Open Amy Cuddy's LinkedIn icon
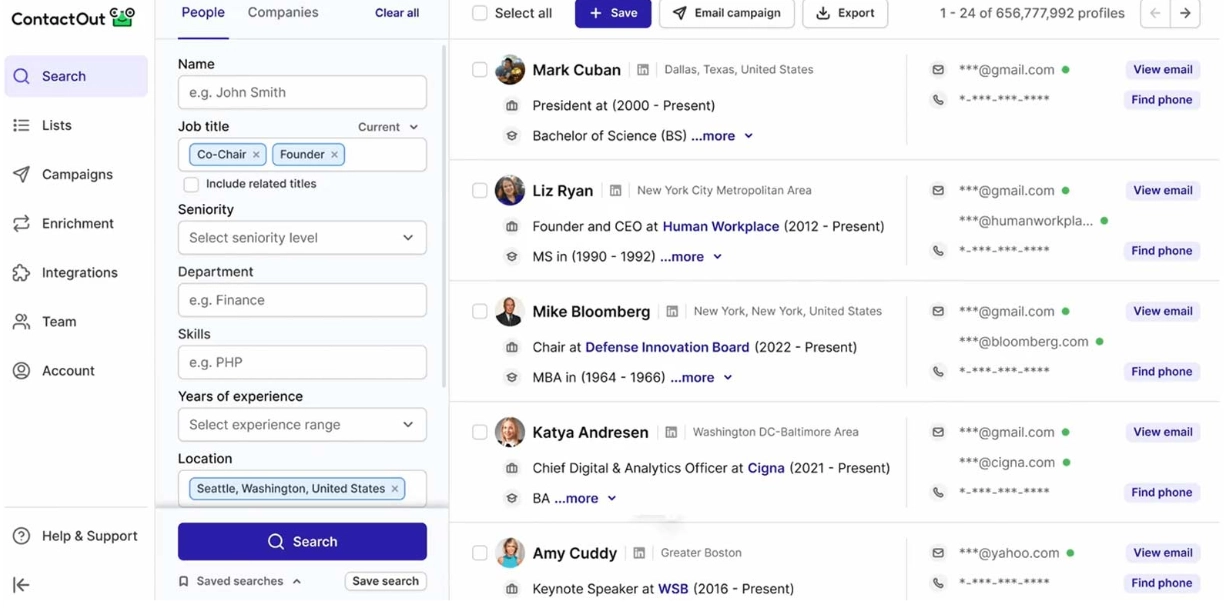 point(639,554)
